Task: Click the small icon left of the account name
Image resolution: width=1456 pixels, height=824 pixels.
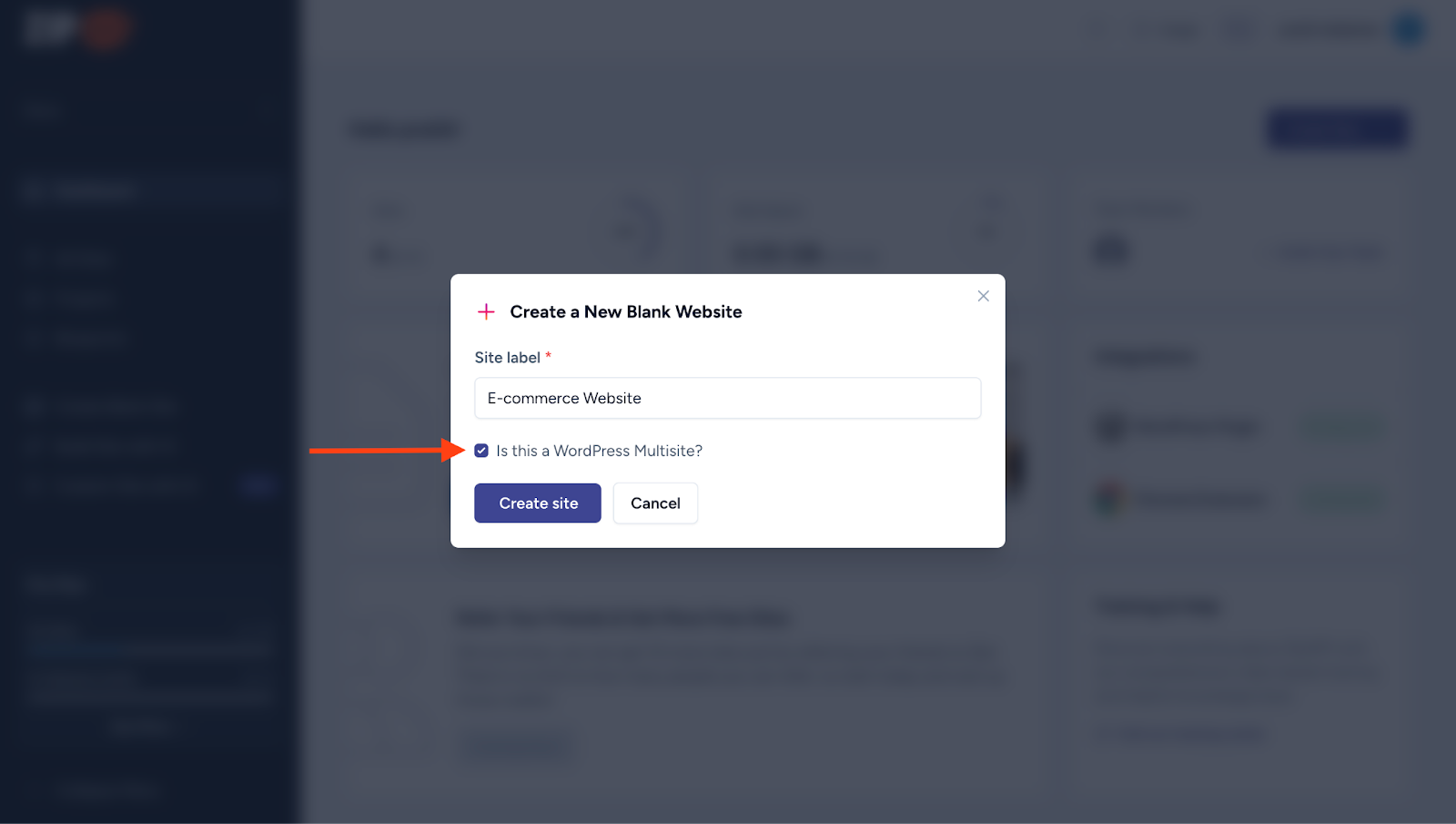Action: click(1238, 28)
